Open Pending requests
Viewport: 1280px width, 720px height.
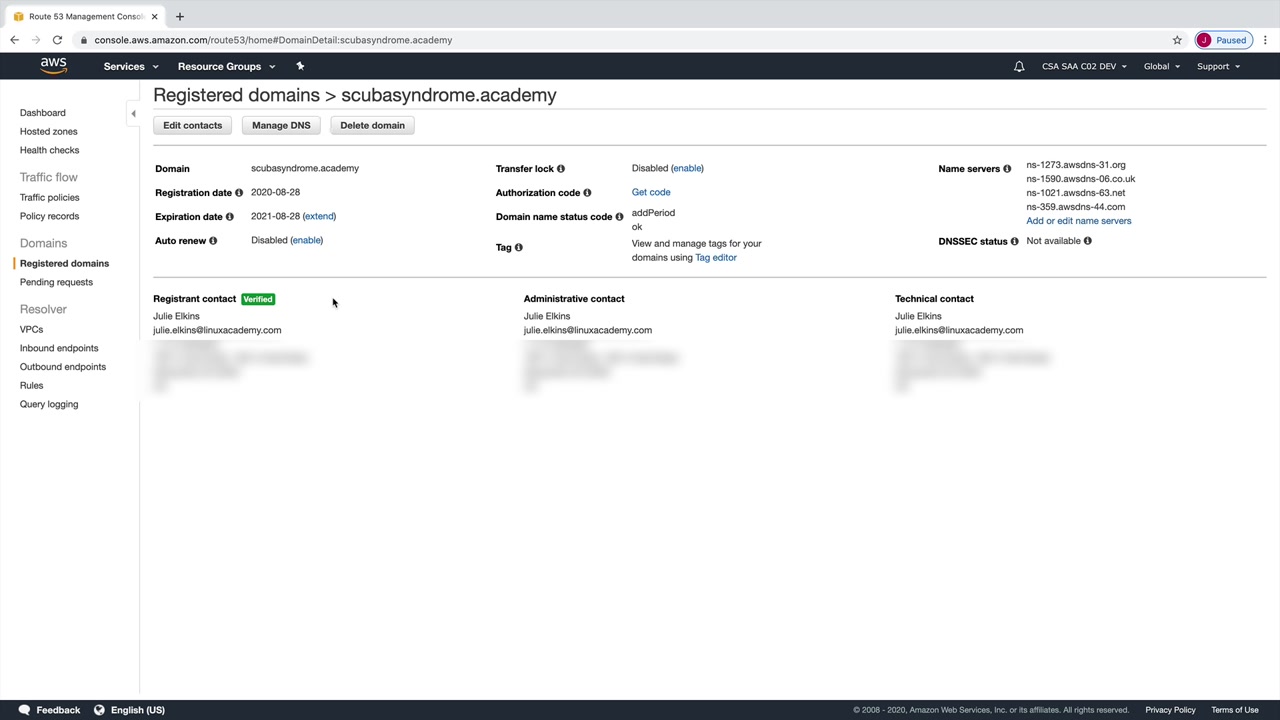[x=57, y=282]
